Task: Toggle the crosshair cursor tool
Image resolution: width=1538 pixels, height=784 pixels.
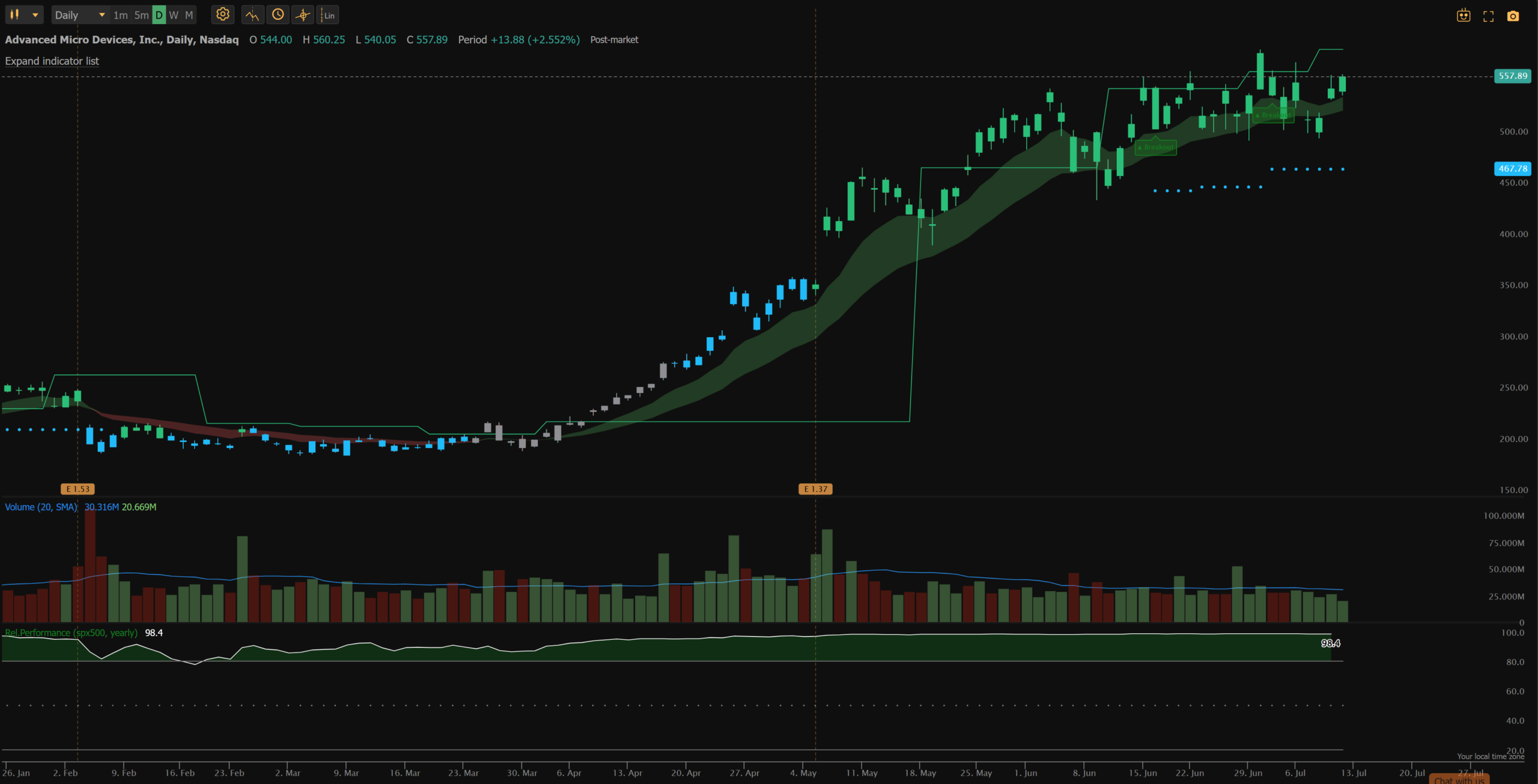Action: (x=303, y=15)
